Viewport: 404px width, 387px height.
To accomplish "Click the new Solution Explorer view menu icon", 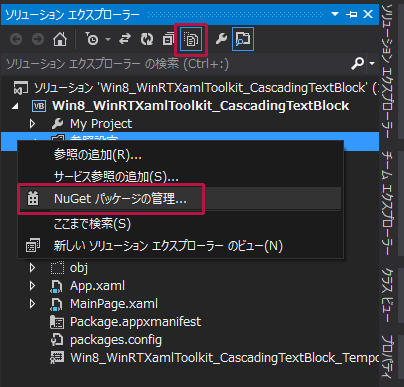I will (x=33, y=246).
